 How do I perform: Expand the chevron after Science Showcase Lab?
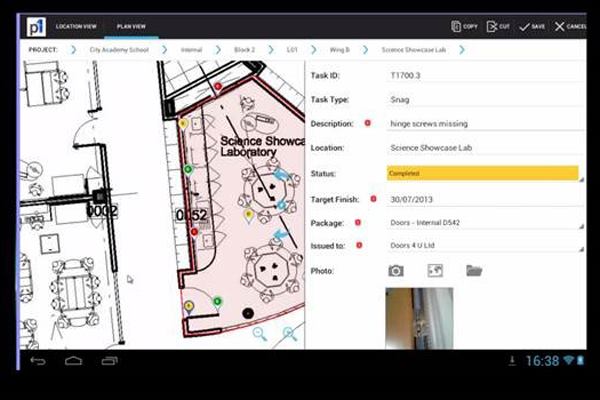point(462,50)
